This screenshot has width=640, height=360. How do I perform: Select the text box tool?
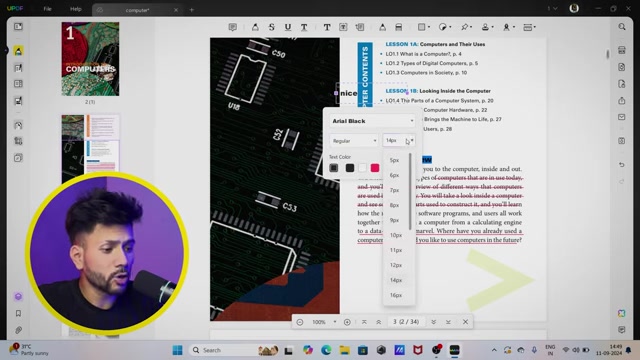[x=343, y=27]
